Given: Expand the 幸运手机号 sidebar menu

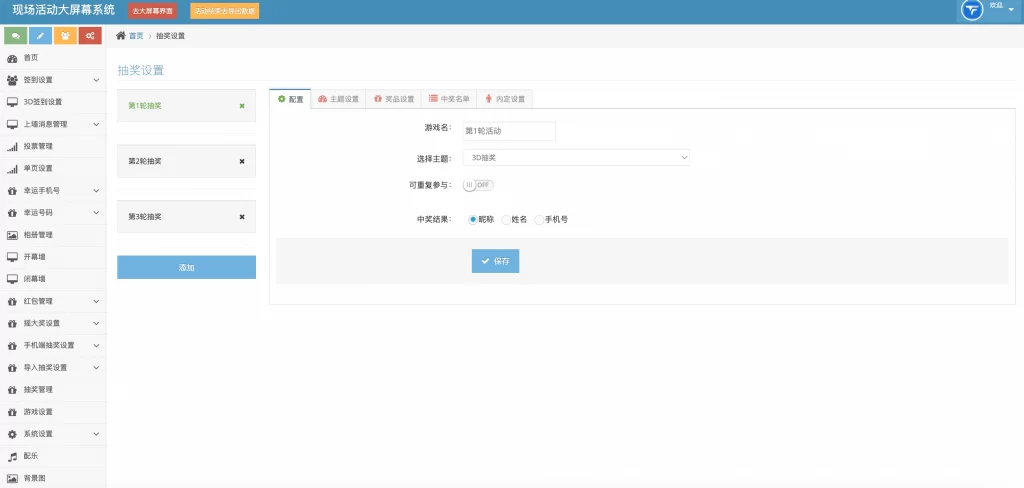Looking at the screenshot, I should (52, 191).
